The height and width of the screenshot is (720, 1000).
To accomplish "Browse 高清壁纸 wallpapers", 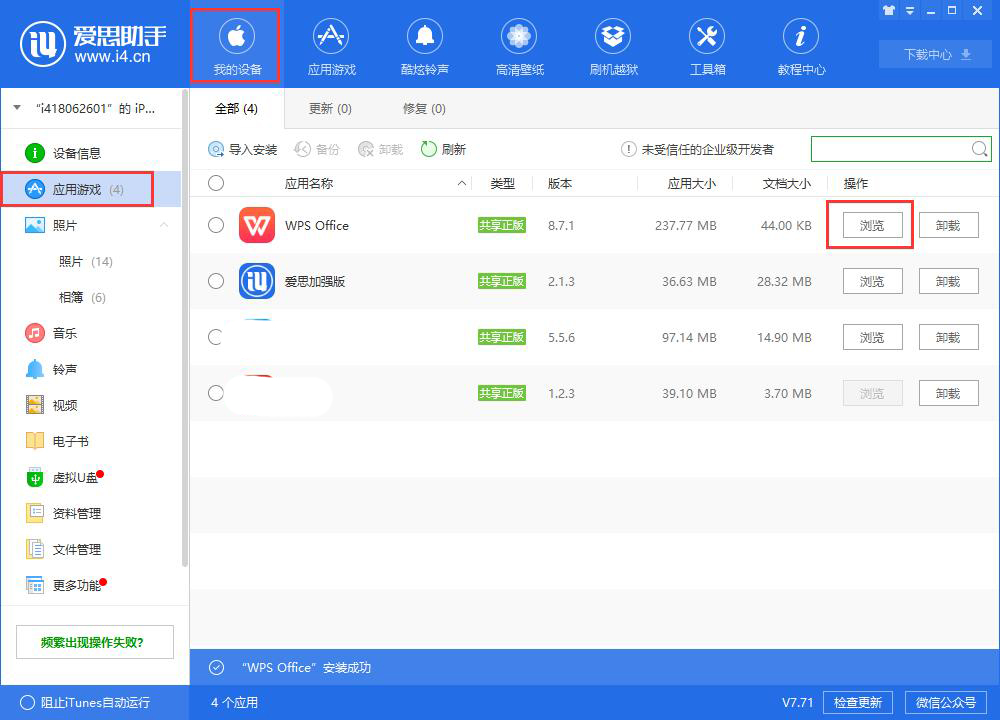I will (x=518, y=44).
